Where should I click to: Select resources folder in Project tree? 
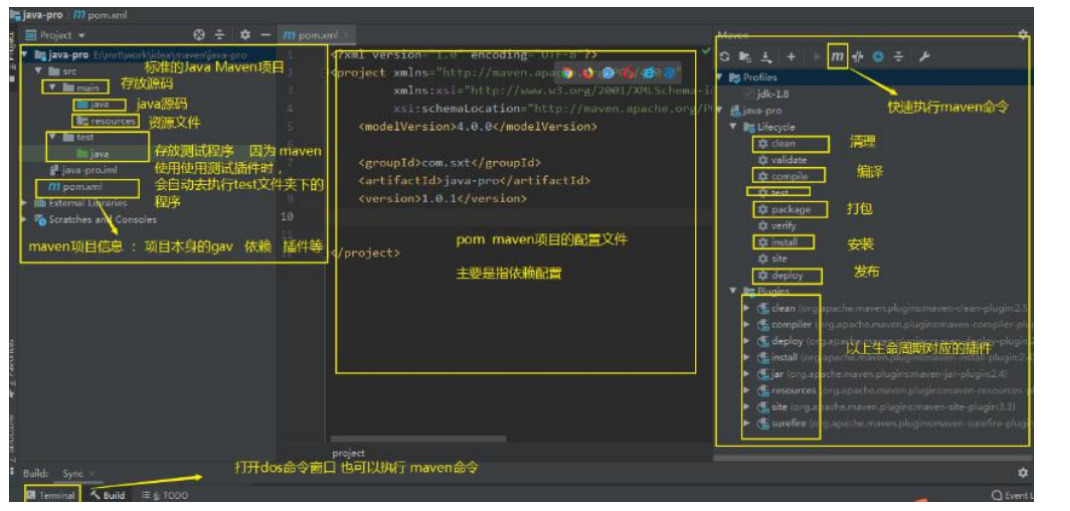[106, 121]
